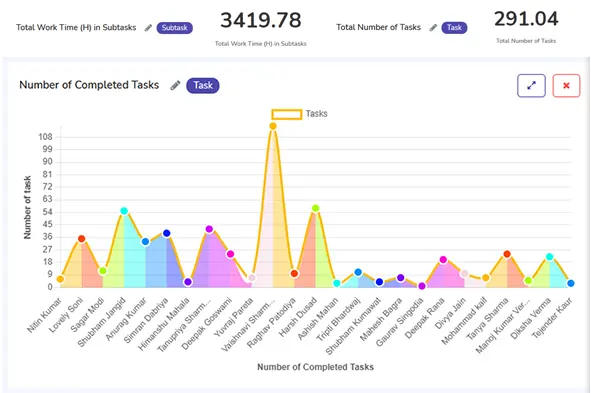591x393 pixels.
Task: Click the Task badge beside Total Number of Tasks
Action: coord(454,27)
